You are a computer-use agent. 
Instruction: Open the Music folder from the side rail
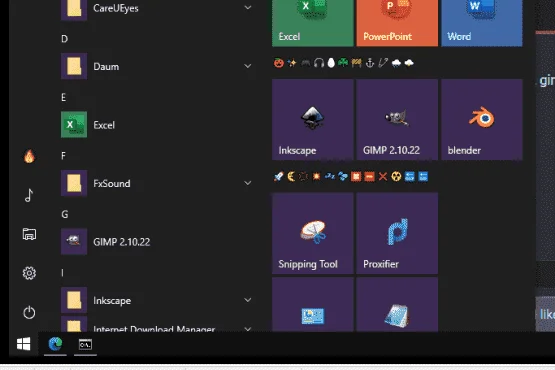29,195
